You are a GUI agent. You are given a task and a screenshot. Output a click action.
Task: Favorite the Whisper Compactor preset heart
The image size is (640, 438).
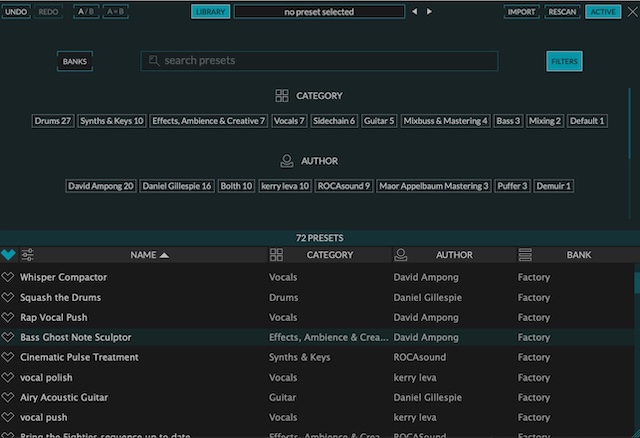(8, 277)
